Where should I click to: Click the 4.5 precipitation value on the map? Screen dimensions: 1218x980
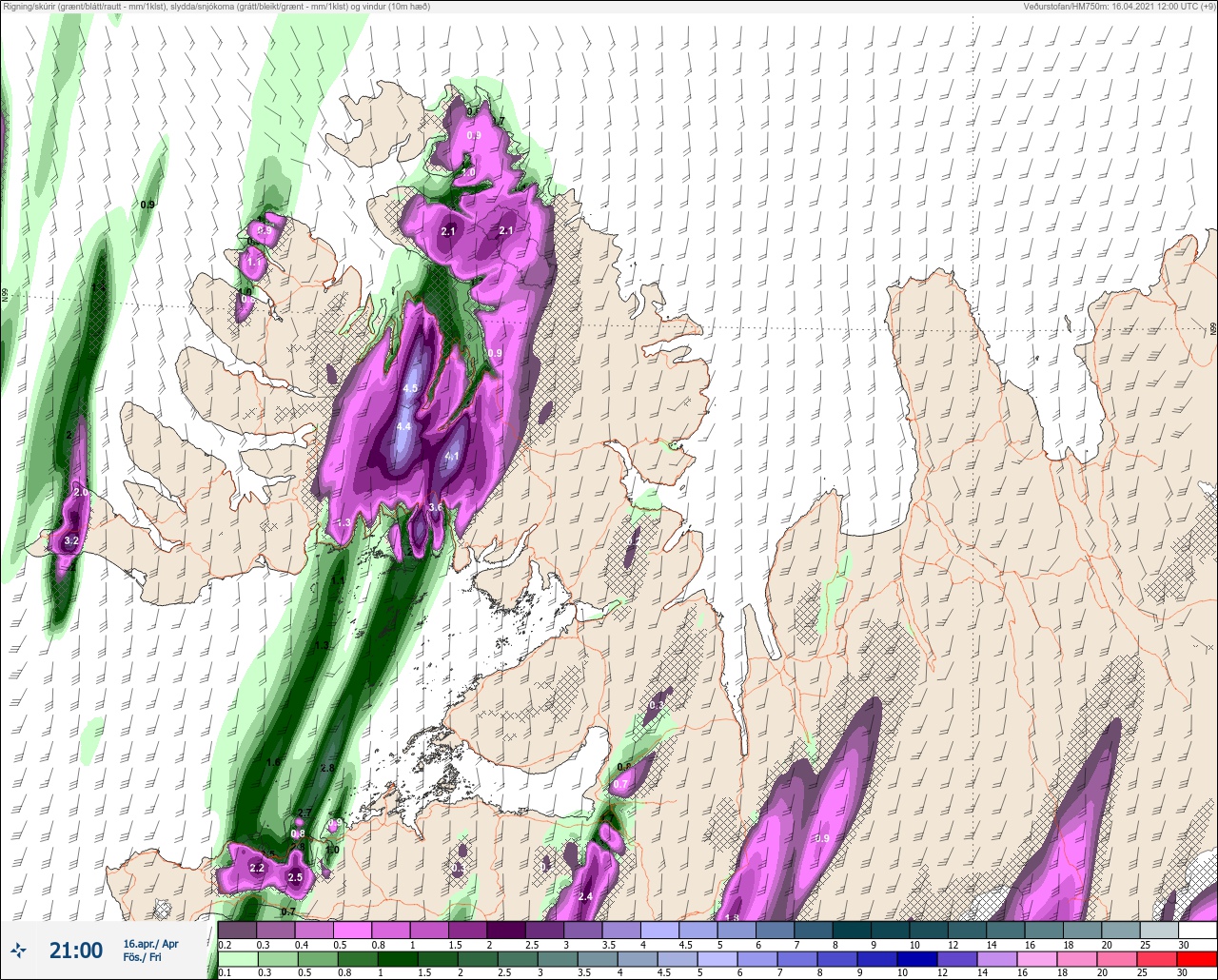click(410, 389)
